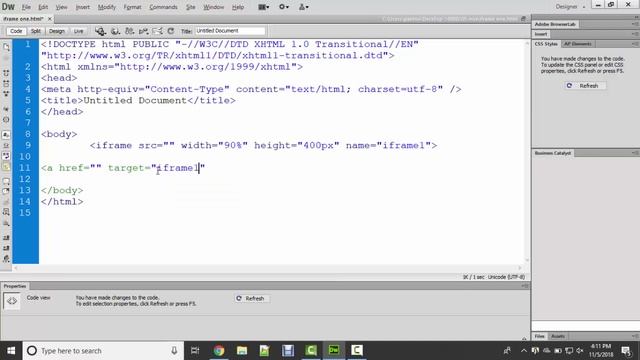Screen dimensions: 640x360
Task: Switch to Code view
Action: click(16, 31)
